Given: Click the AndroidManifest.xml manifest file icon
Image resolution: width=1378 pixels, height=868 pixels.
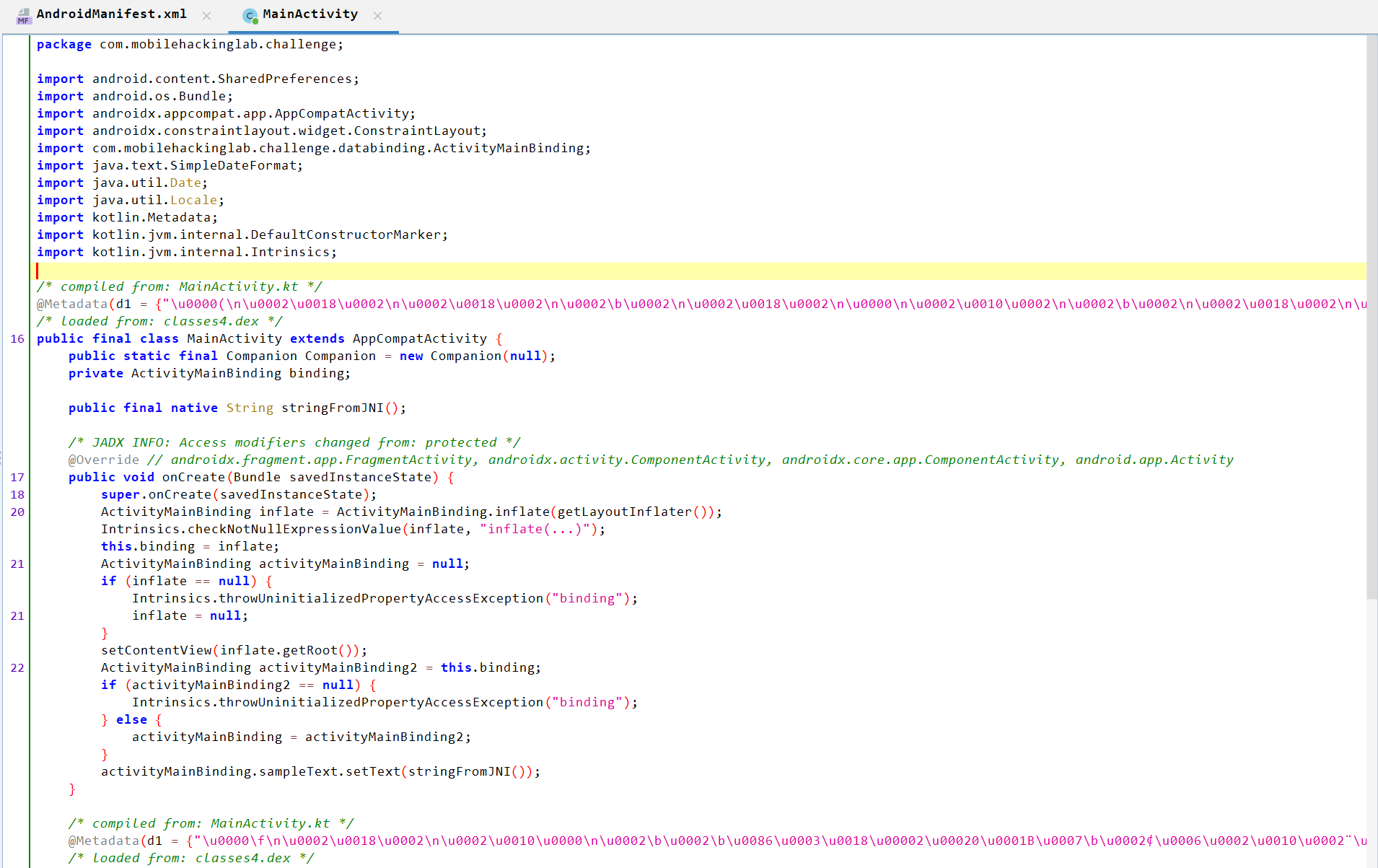Looking at the screenshot, I should (24, 16).
